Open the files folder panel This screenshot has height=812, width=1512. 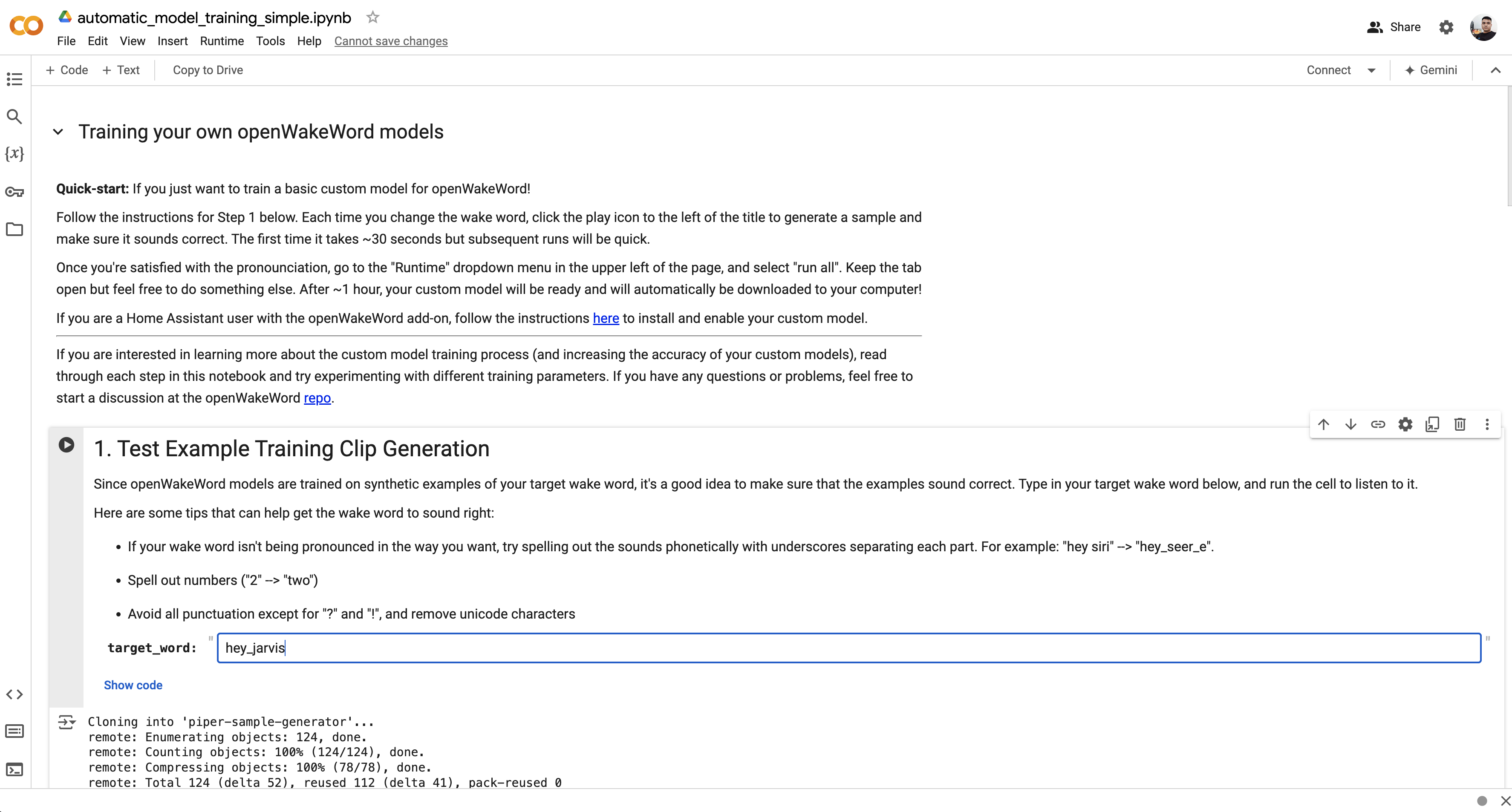pos(14,229)
